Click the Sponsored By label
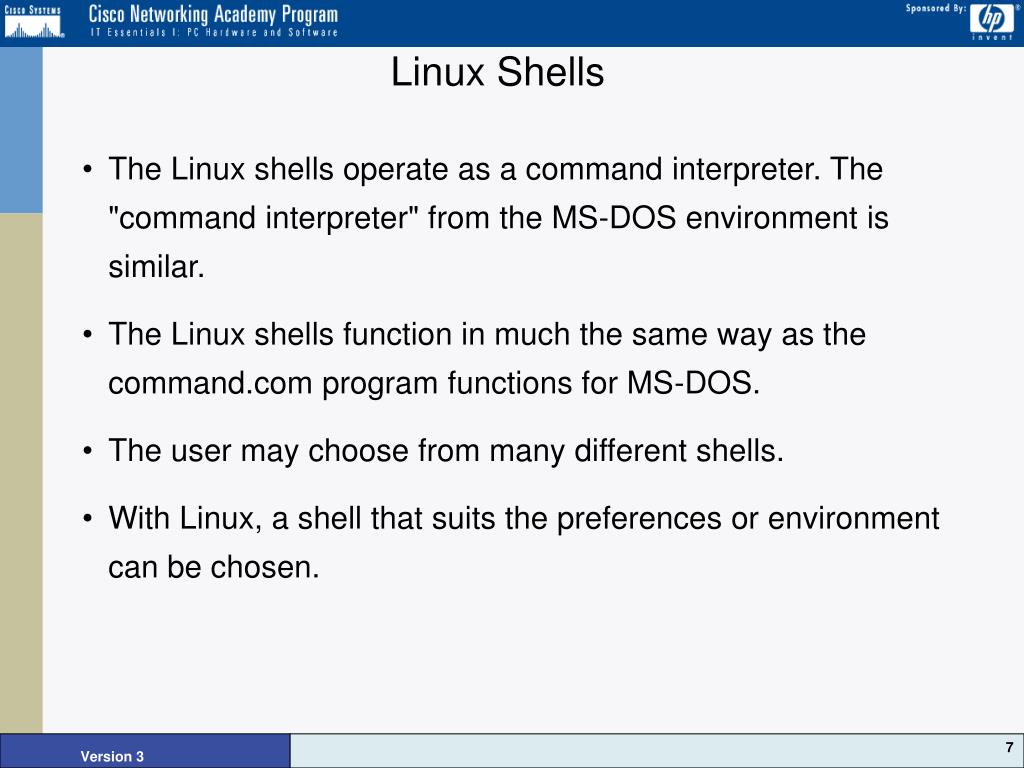This screenshot has width=1024, height=768. click(x=935, y=8)
